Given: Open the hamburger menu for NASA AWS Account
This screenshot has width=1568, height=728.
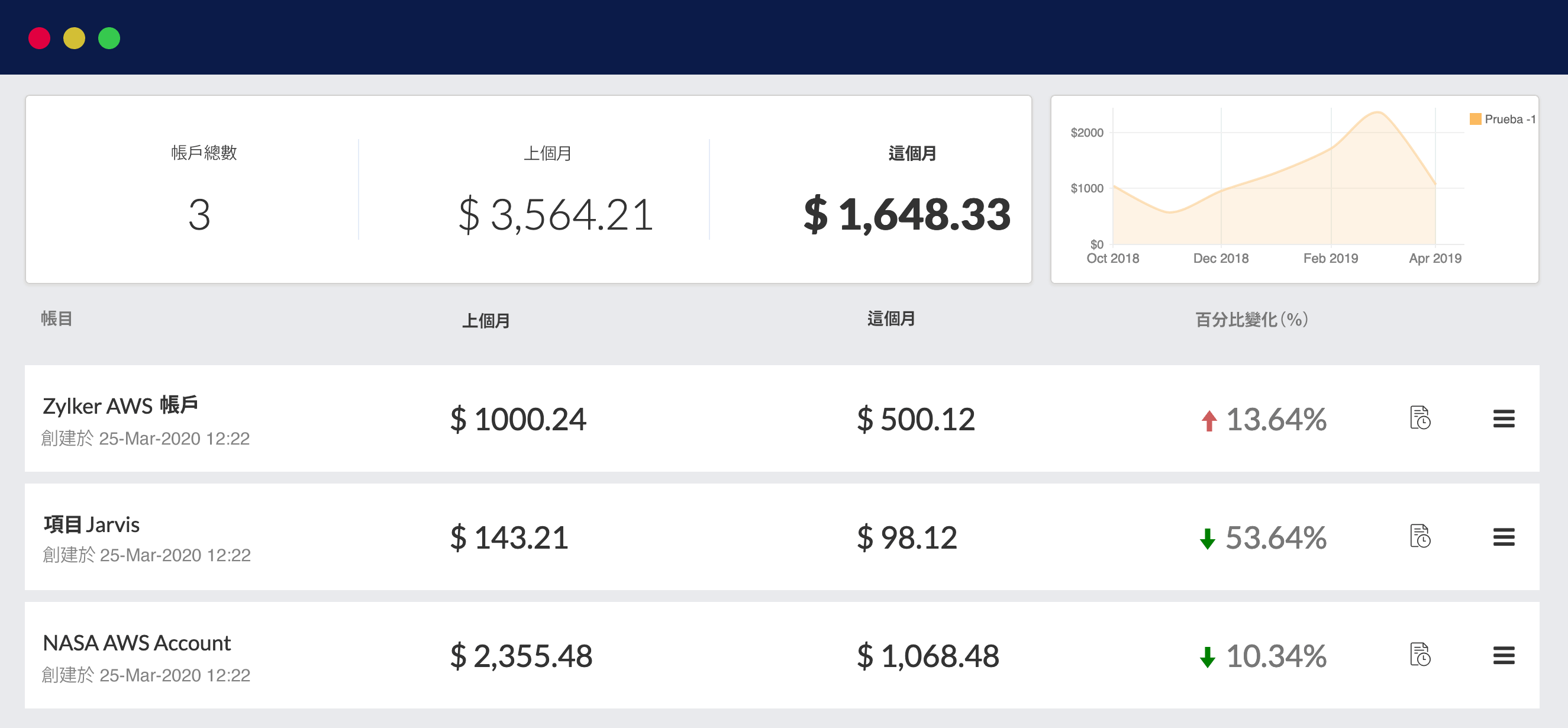Looking at the screenshot, I should [x=1504, y=656].
